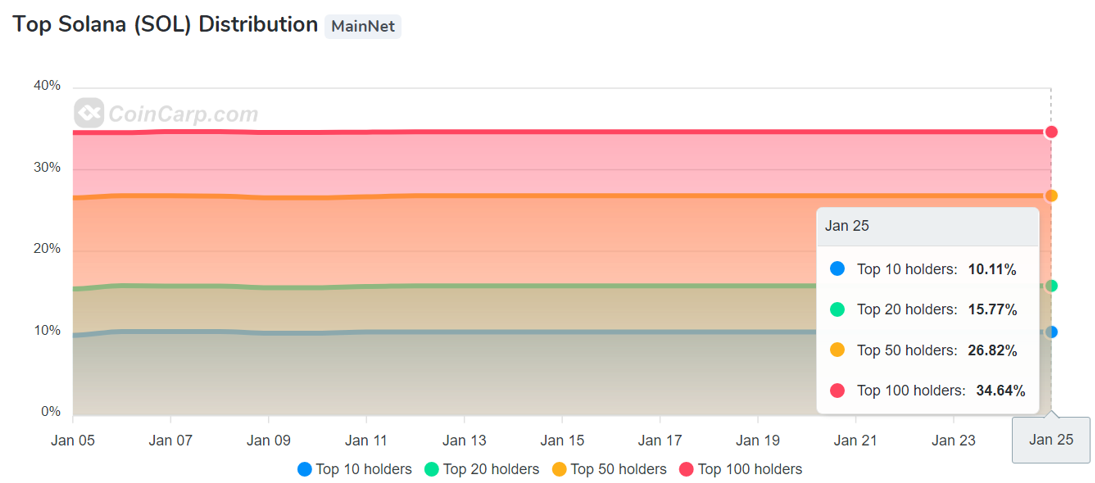This screenshot has height=483, width=1095.
Task: Click the Jan 25 tooltip header
Action: click(x=927, y=226)
